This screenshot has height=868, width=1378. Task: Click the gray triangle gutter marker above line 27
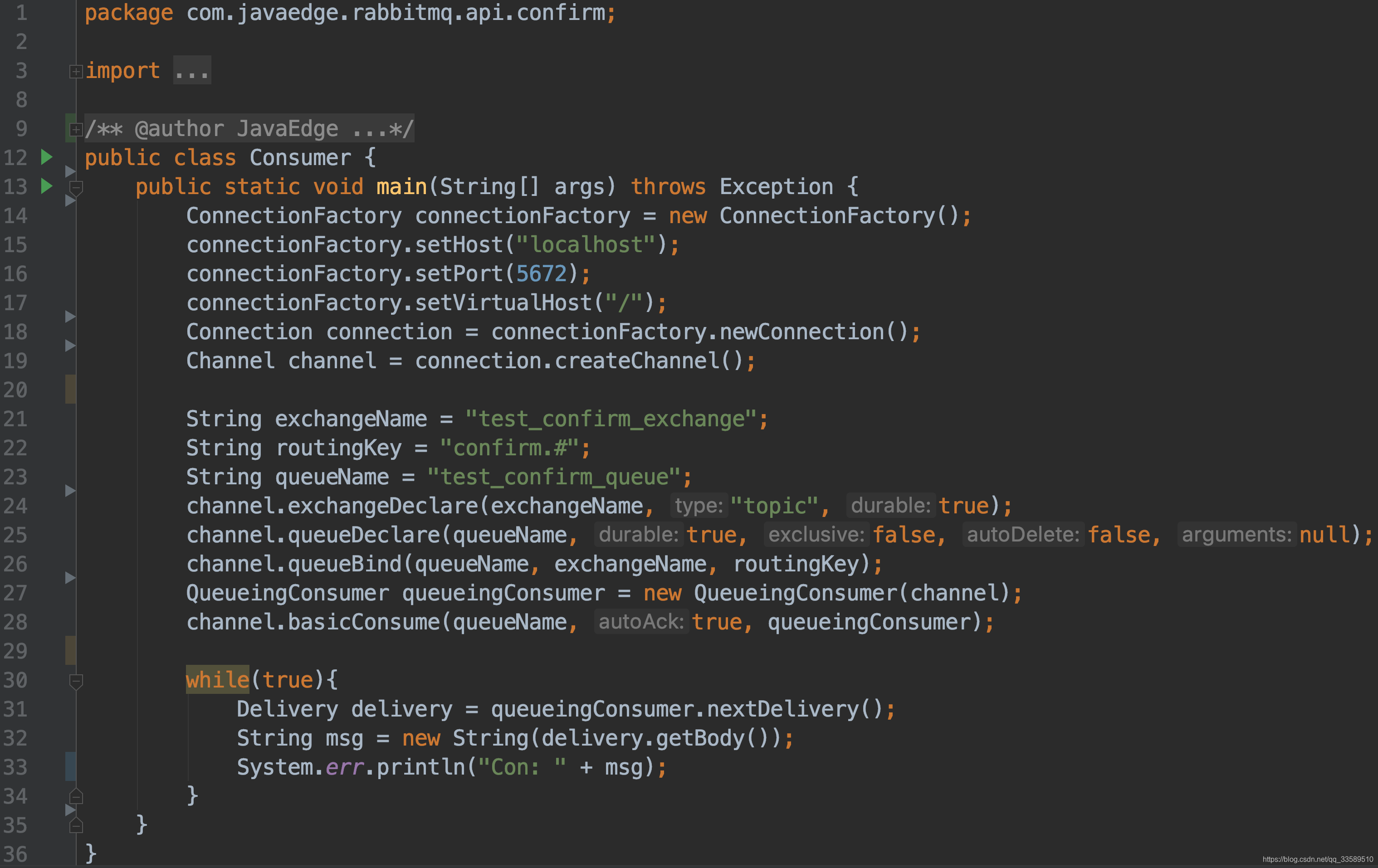click(70, 578)
